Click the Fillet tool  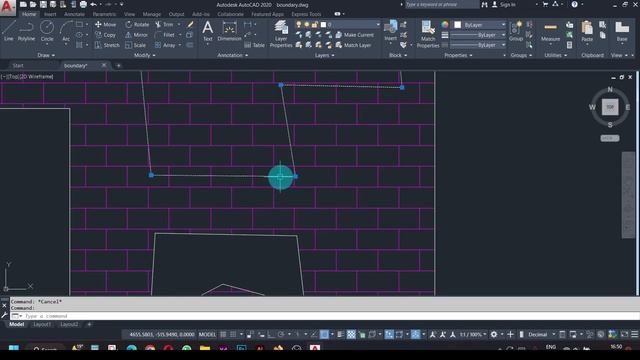(x=165, y=35)
